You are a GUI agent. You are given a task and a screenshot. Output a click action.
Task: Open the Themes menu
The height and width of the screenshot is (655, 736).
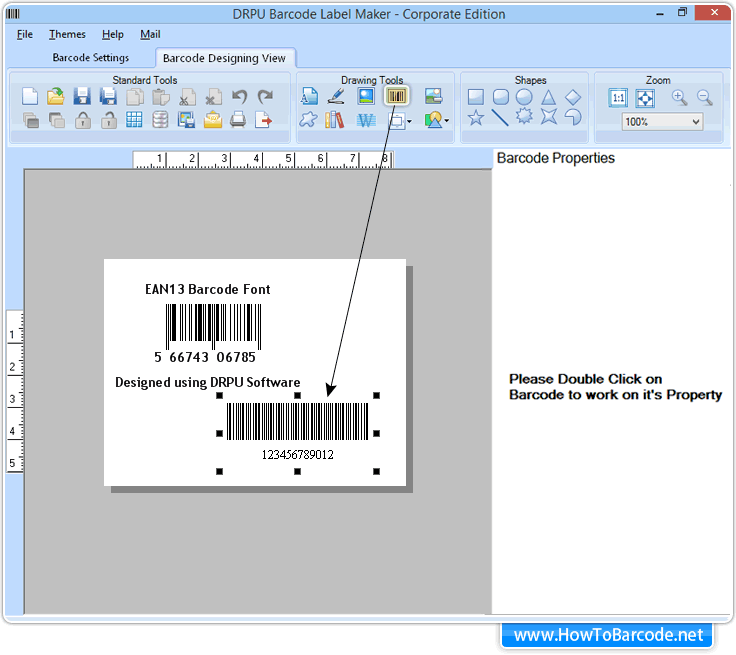[67, 34]
